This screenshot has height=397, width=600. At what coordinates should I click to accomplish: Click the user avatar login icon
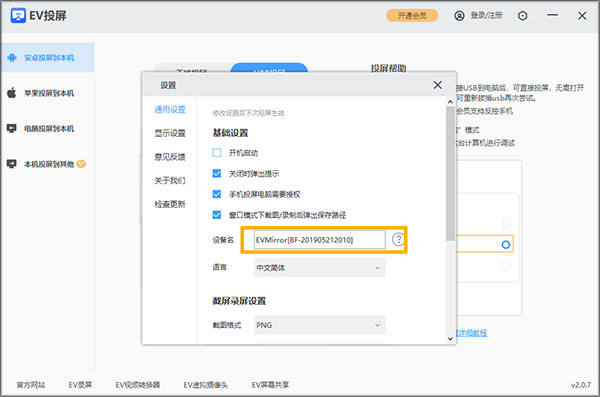click(459, 16)
